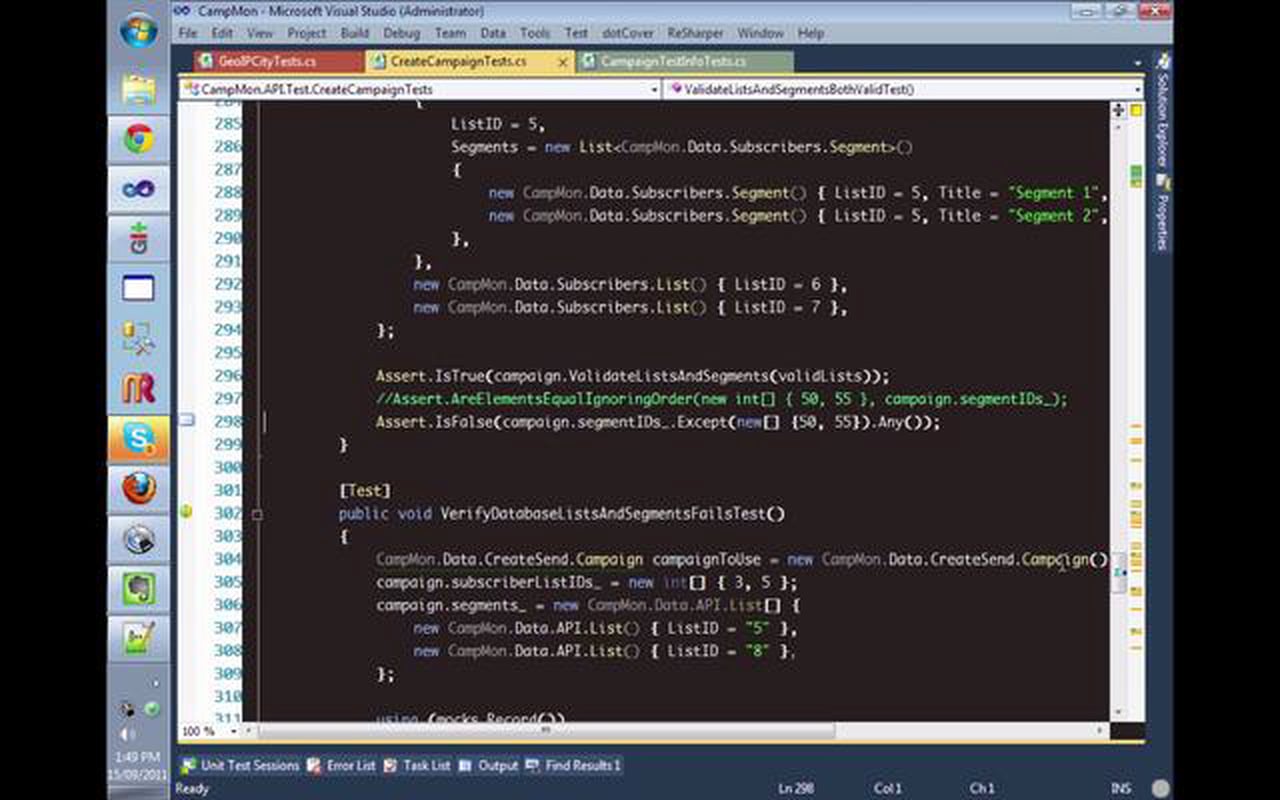Image resolution: width=1280 pixels, height=800 pixels.
Task: Click the bookmark marker beside line 298
Action: tap(187, 421)
